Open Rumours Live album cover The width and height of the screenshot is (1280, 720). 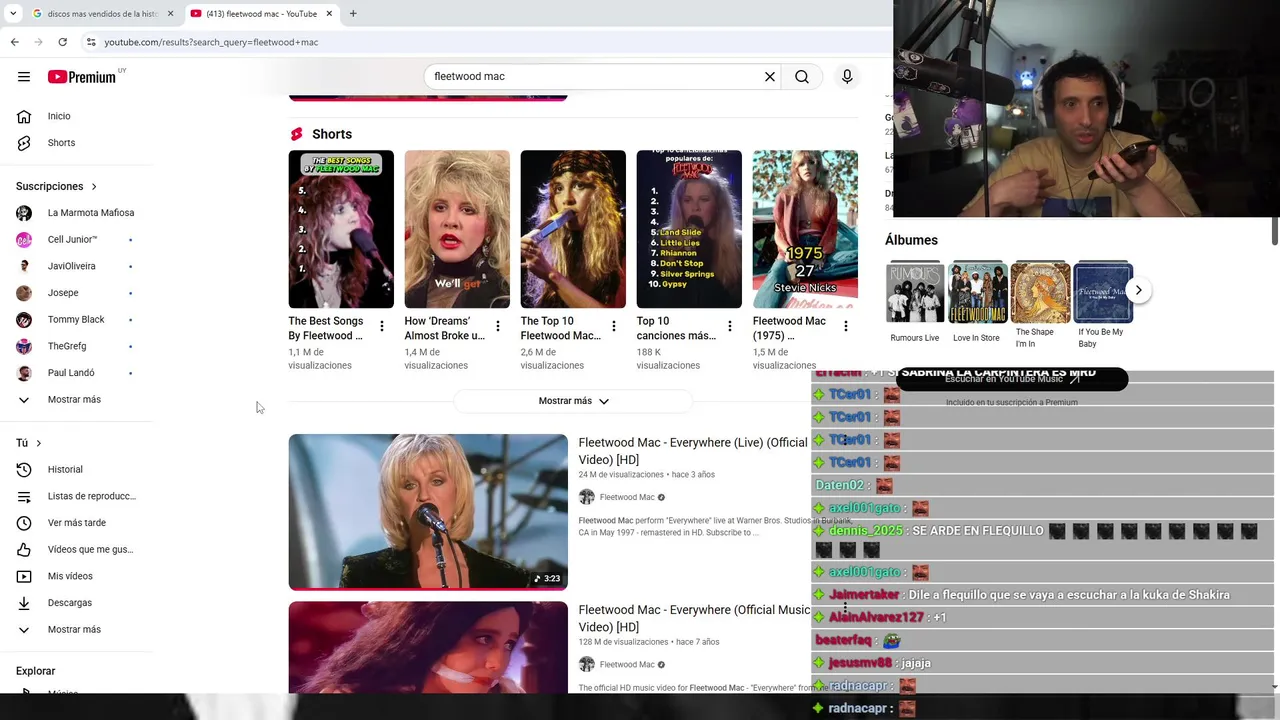point(915,292)
